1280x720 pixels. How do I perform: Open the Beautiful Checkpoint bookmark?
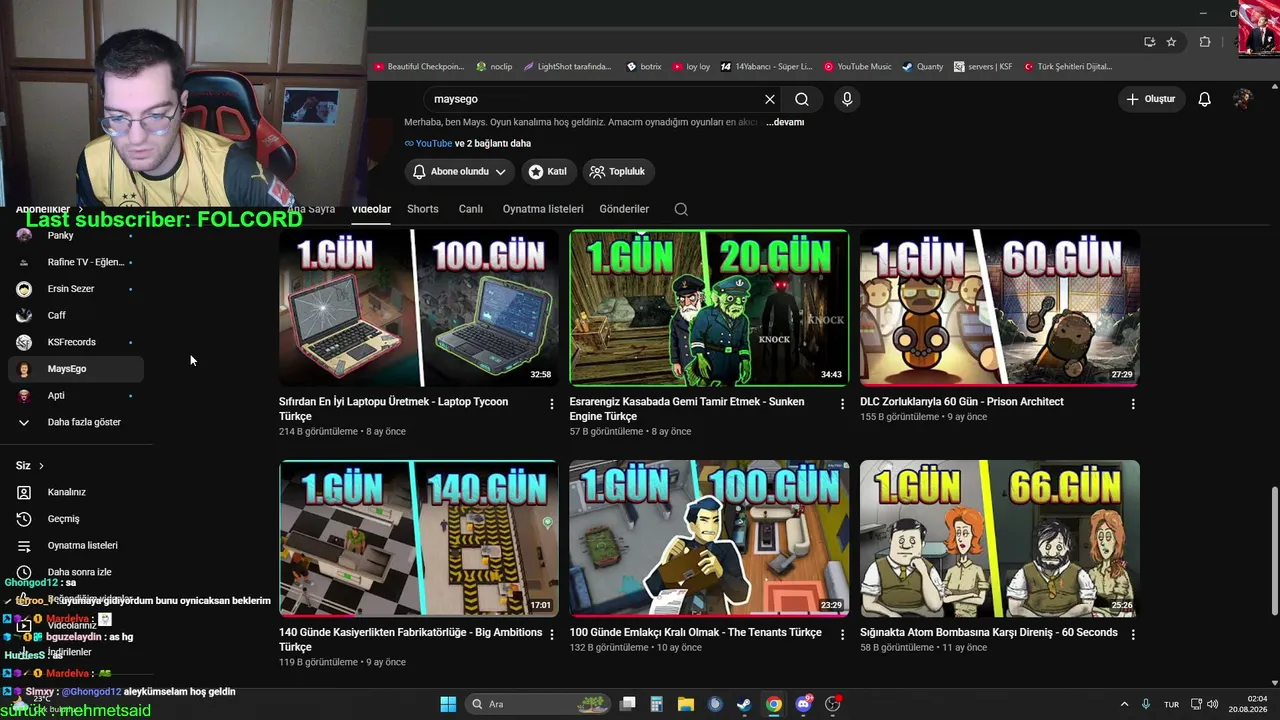(x=419, y=67)
